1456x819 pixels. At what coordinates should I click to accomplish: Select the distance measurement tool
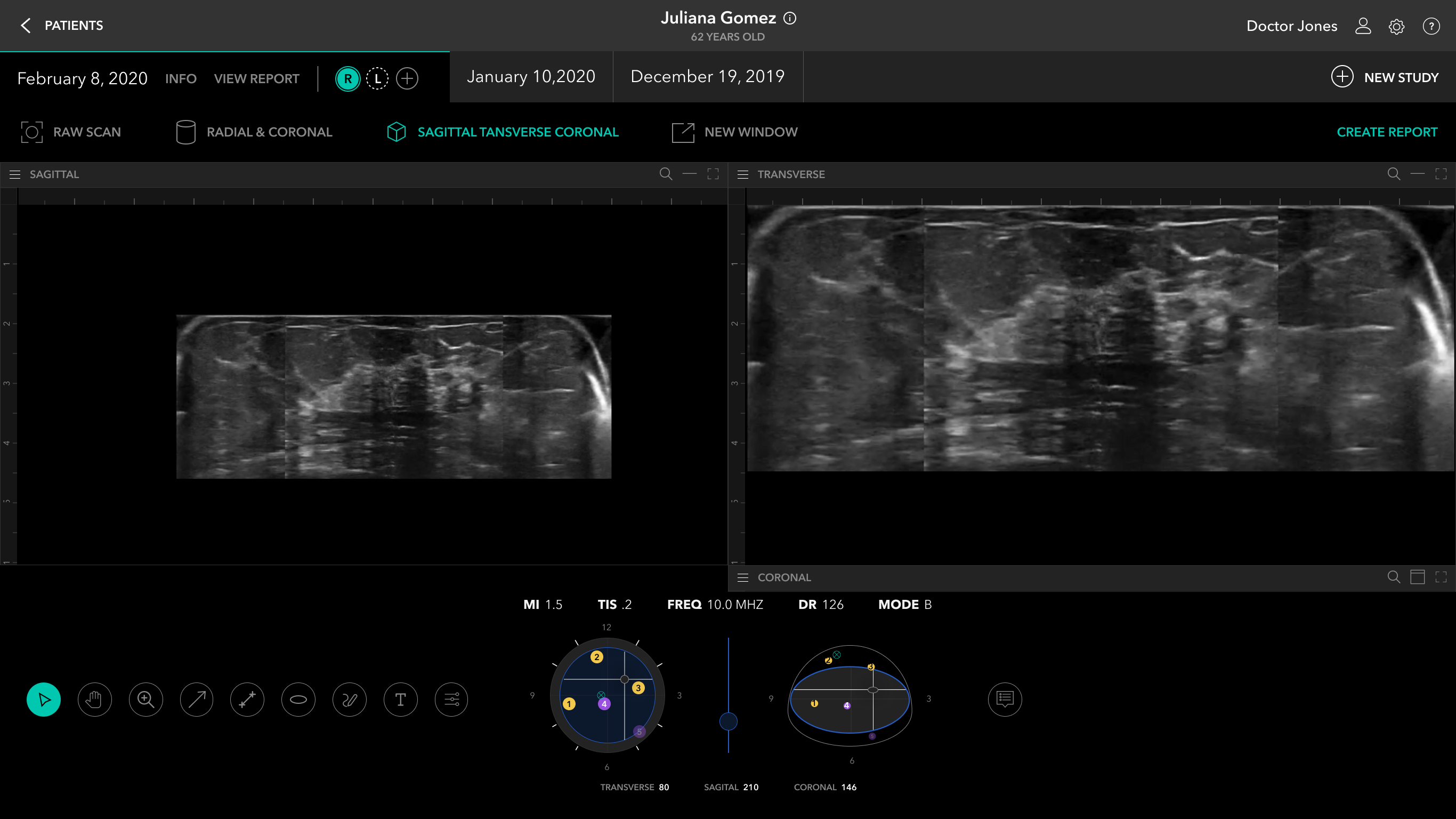pos(248,700)
